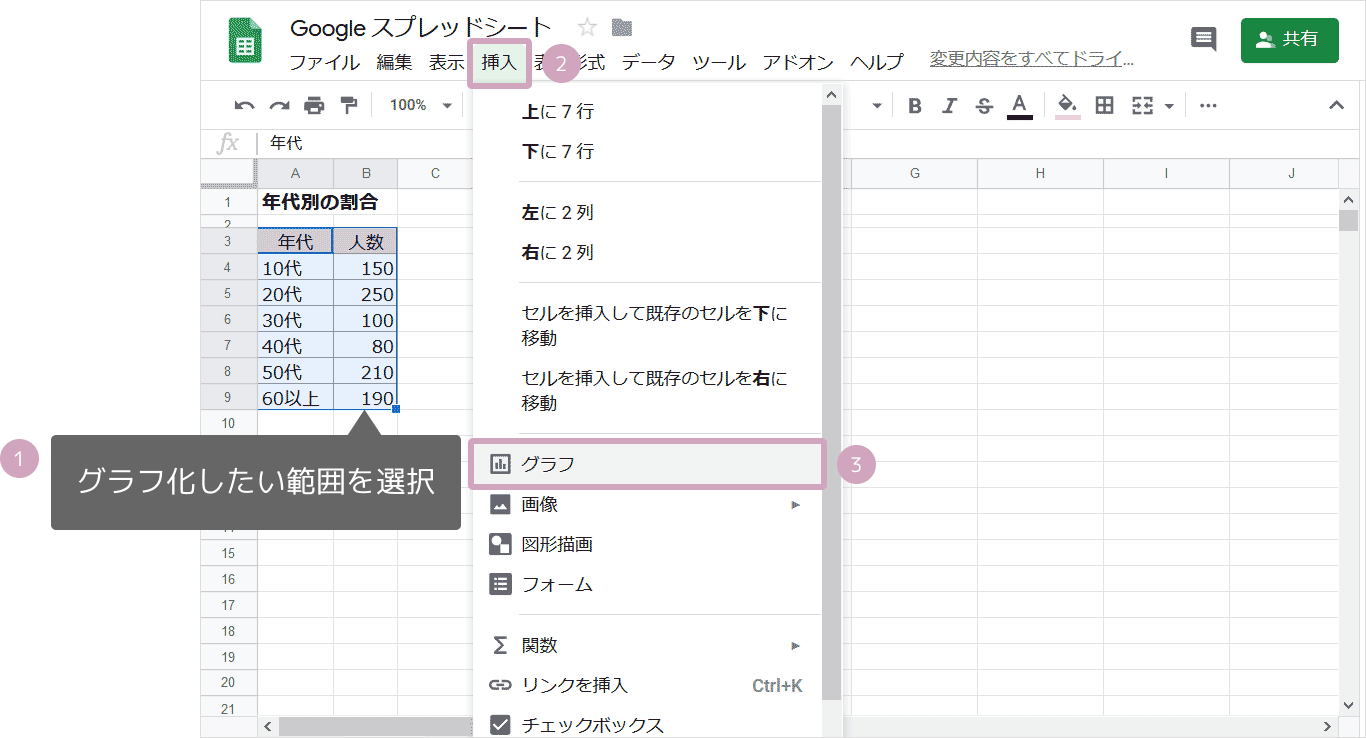The image size is (1366, 738).
Task: Open the cell borders tool
Action: [1104, 106]
